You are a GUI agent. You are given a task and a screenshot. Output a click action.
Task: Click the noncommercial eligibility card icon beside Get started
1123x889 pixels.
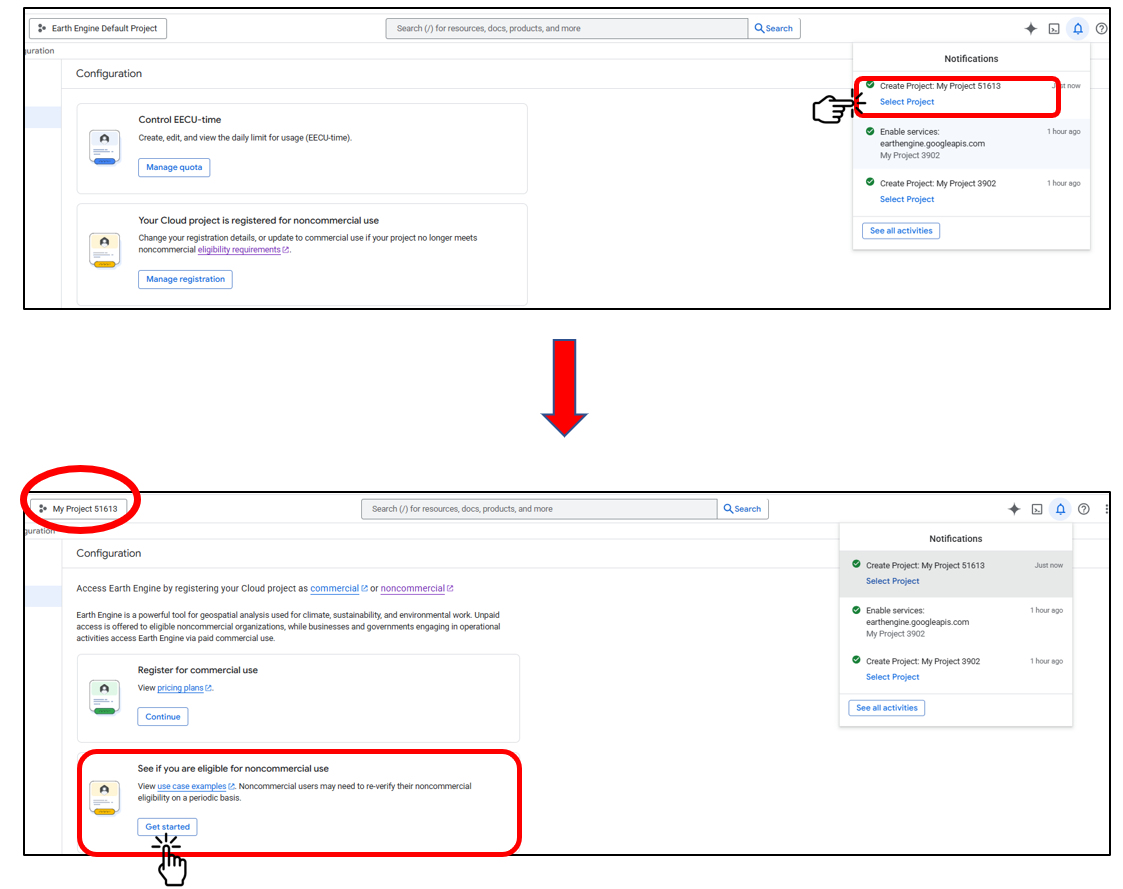coord(104,797)
